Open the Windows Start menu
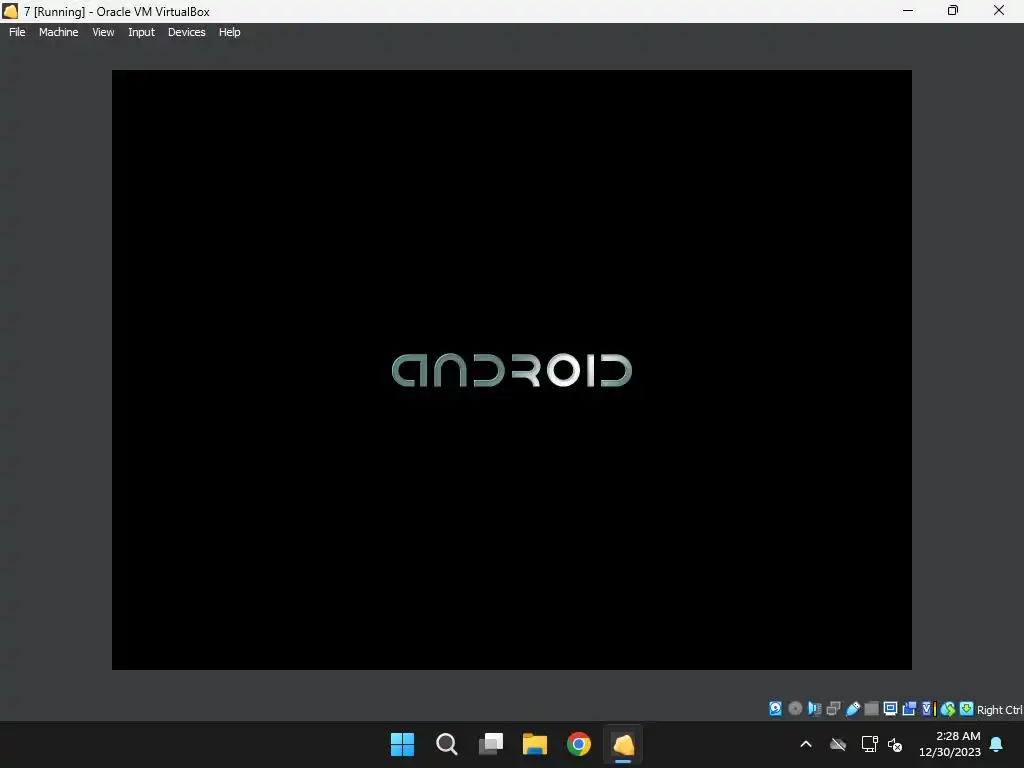Image resolution: width=1024 pixels, height=768 pixels. click(402, 744)
